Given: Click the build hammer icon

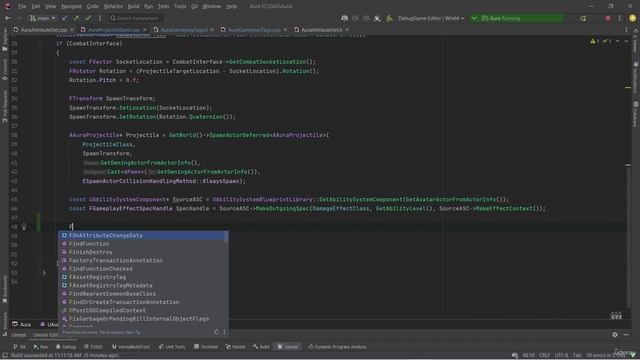Looking at the screenshot, I should [x=389, y=18].
